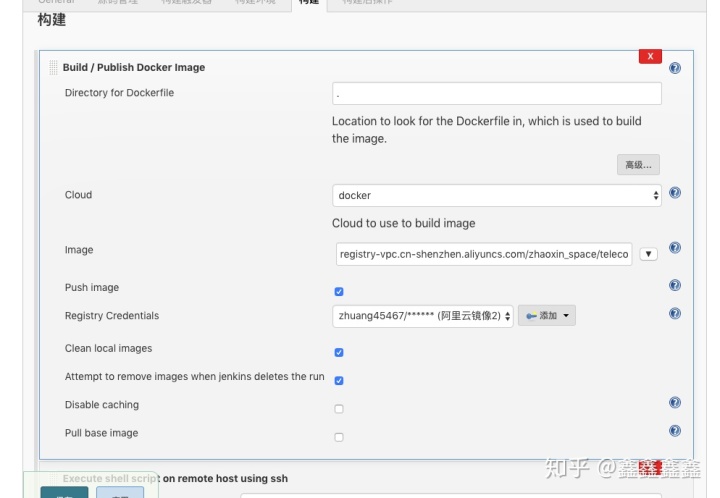Click the 构建 section heading
The height and width of the screenshot is (498, 720).
pyautogui.click(x=51, y=20)
